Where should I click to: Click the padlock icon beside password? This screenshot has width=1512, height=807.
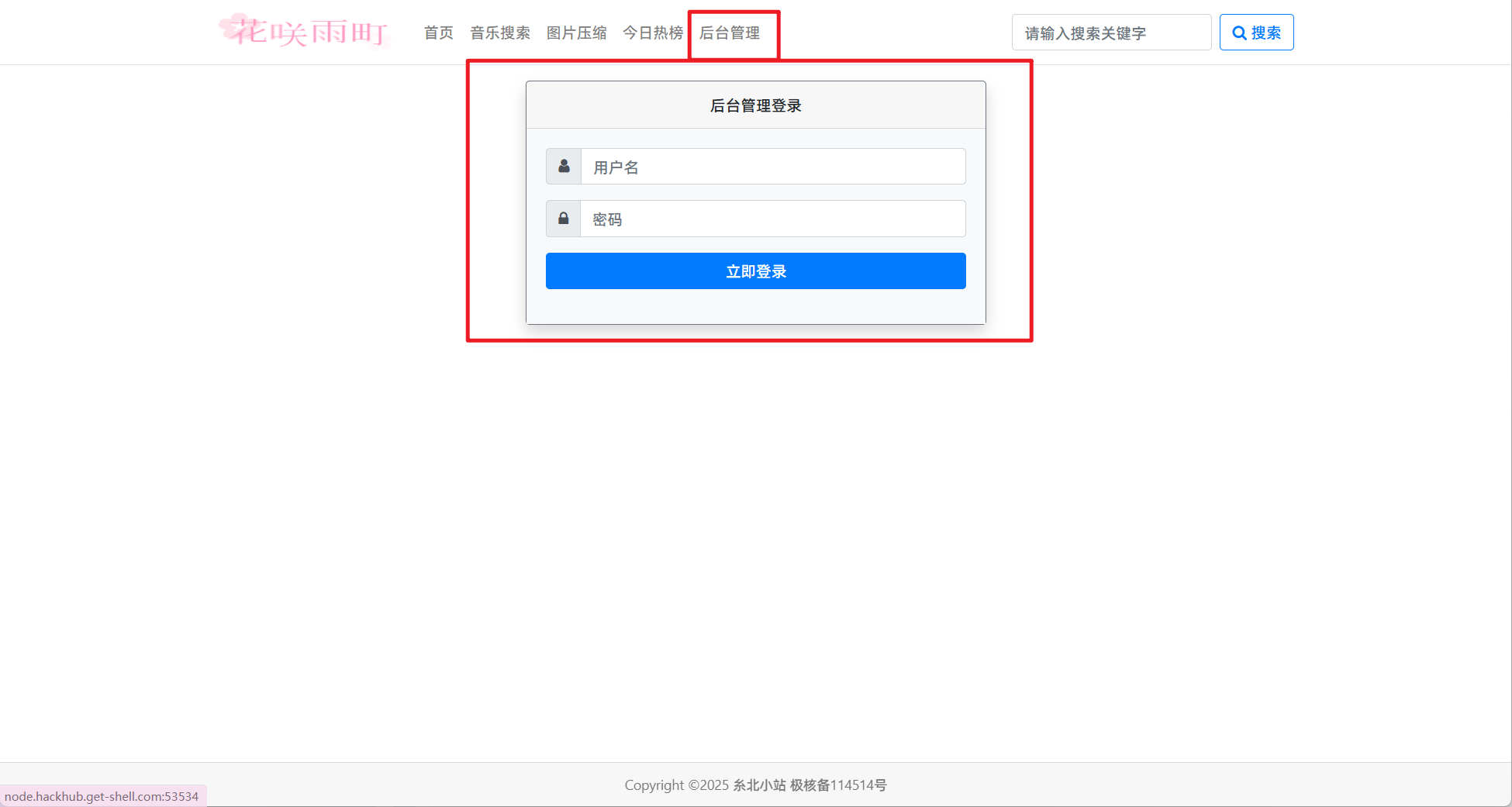[564, 219]
